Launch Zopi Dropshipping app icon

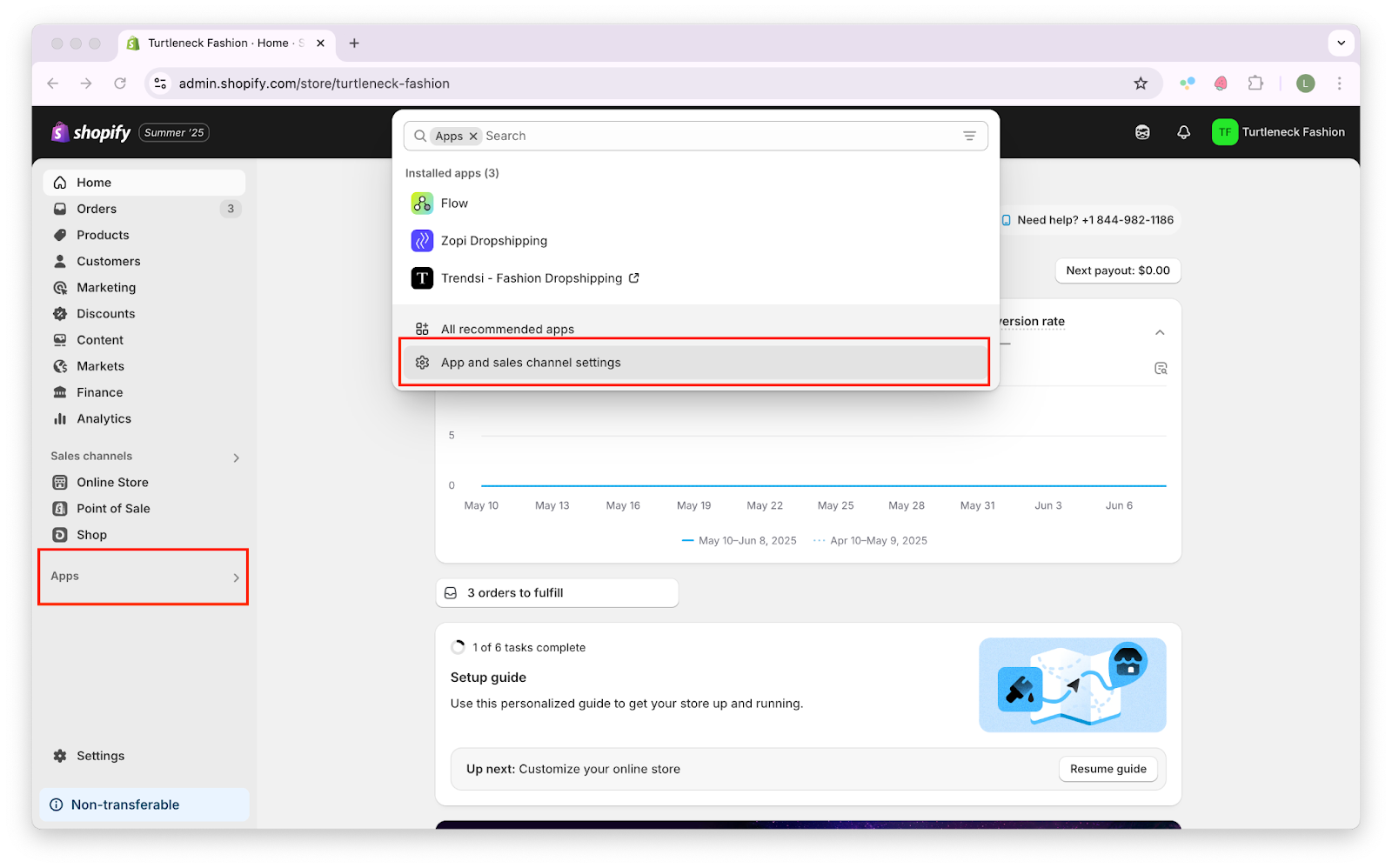(422, 241)
